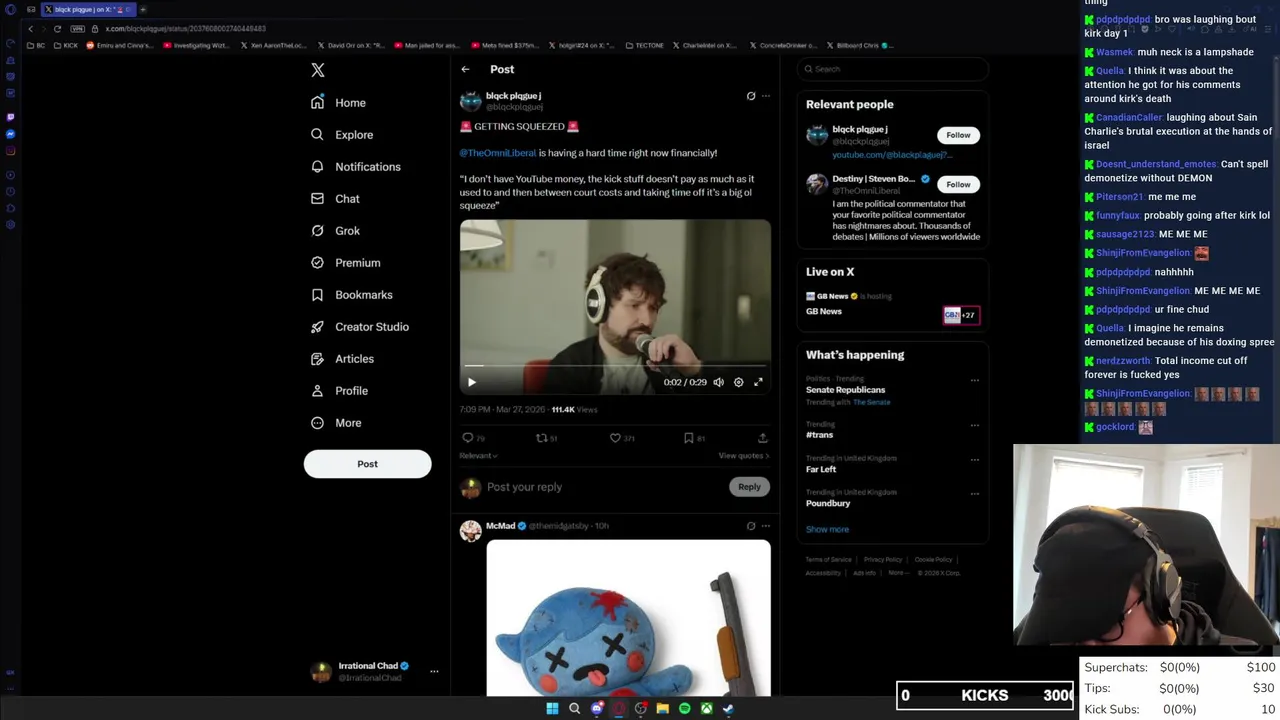Image resolution: width=1280 pixels, height=720 pixels.
Task: Click the Bookmarks bookmark icon in the sidebar
Action: tap(317, 295)
